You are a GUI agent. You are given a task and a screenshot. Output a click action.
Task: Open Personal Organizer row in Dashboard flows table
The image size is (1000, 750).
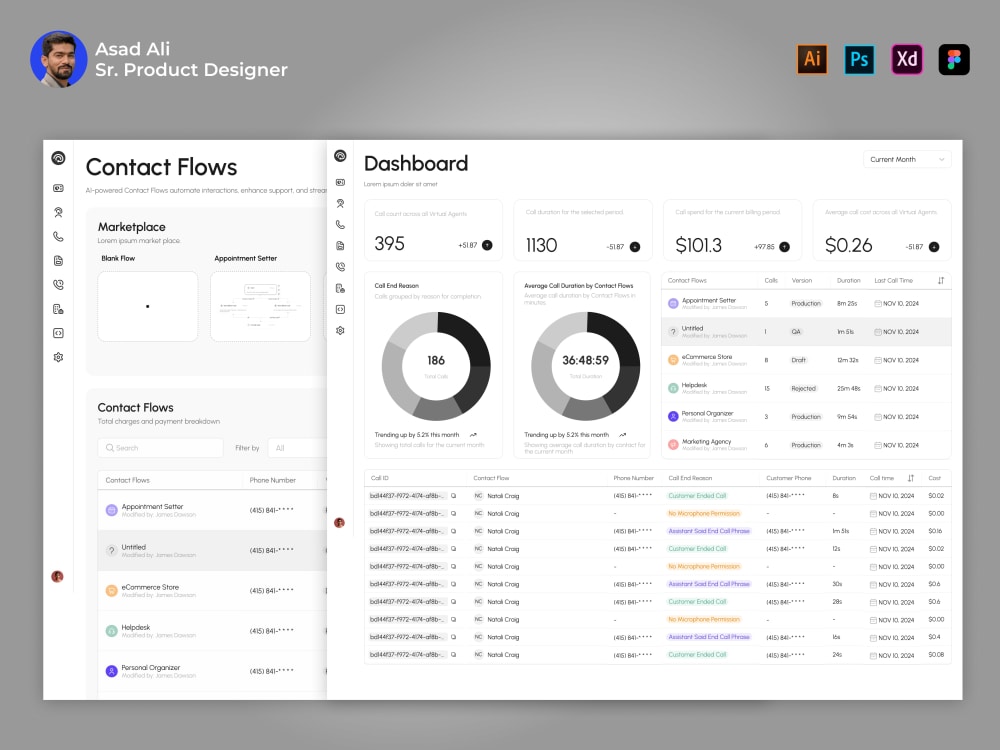pos(806,416)
